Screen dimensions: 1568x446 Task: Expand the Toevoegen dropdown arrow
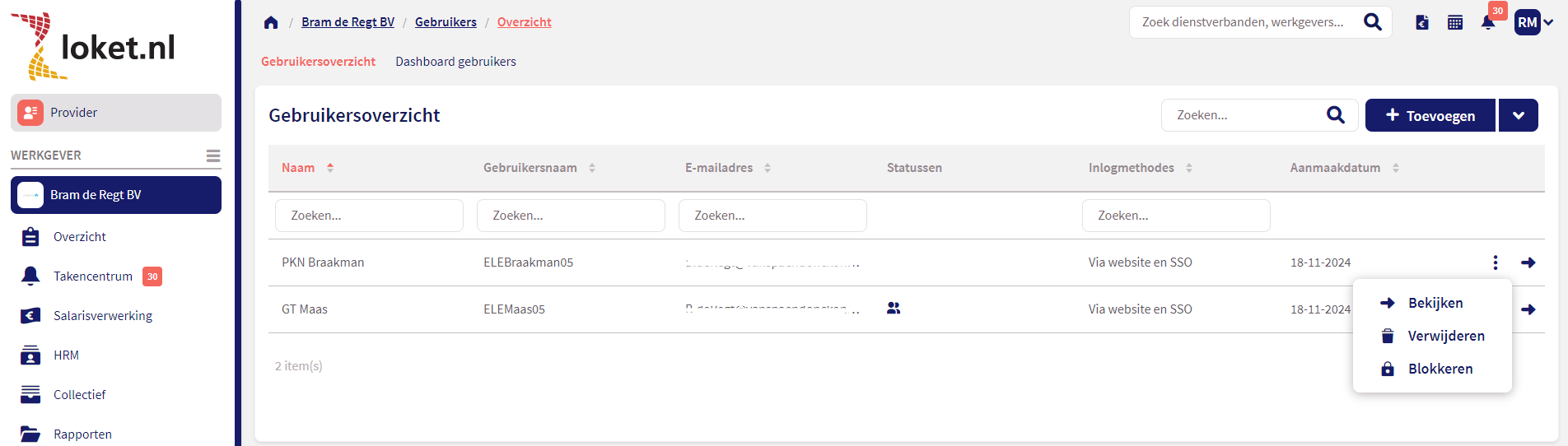coord(1518,115)
